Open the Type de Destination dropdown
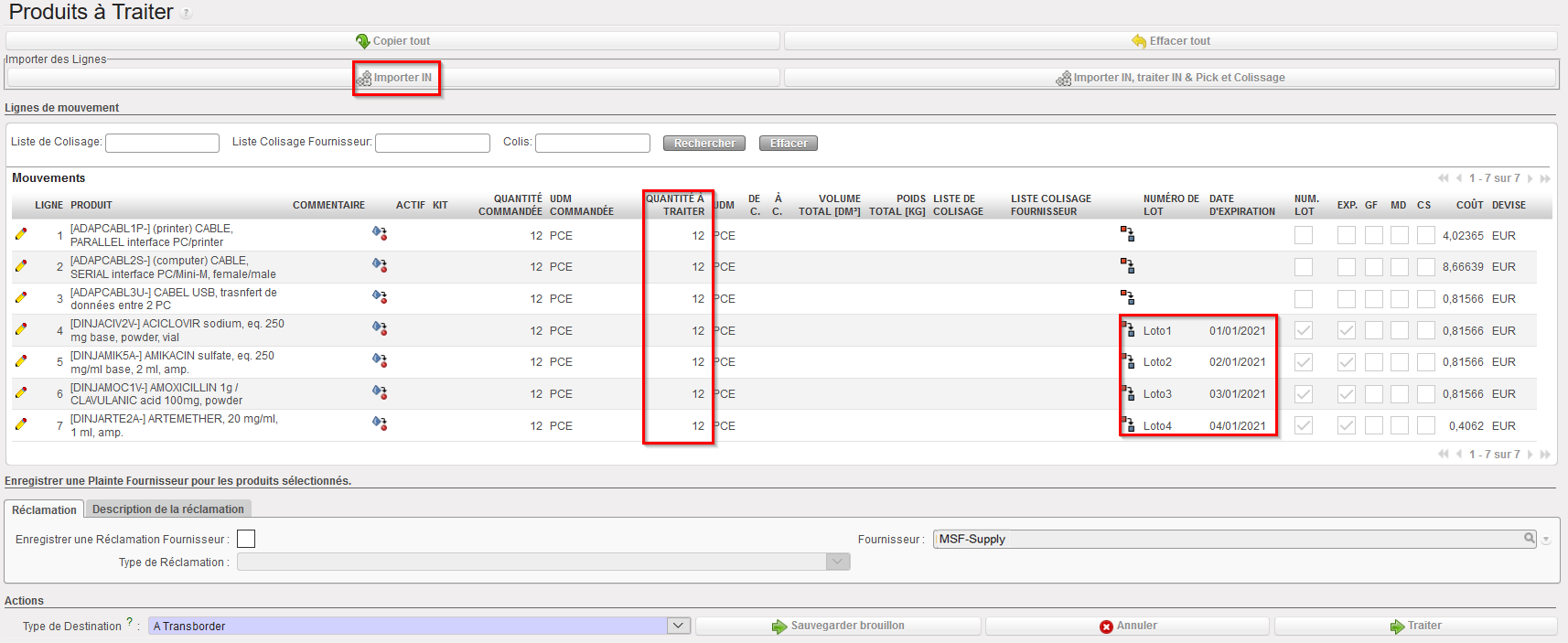This screenshot has width=1568, height=643. (x=678, y=626)
